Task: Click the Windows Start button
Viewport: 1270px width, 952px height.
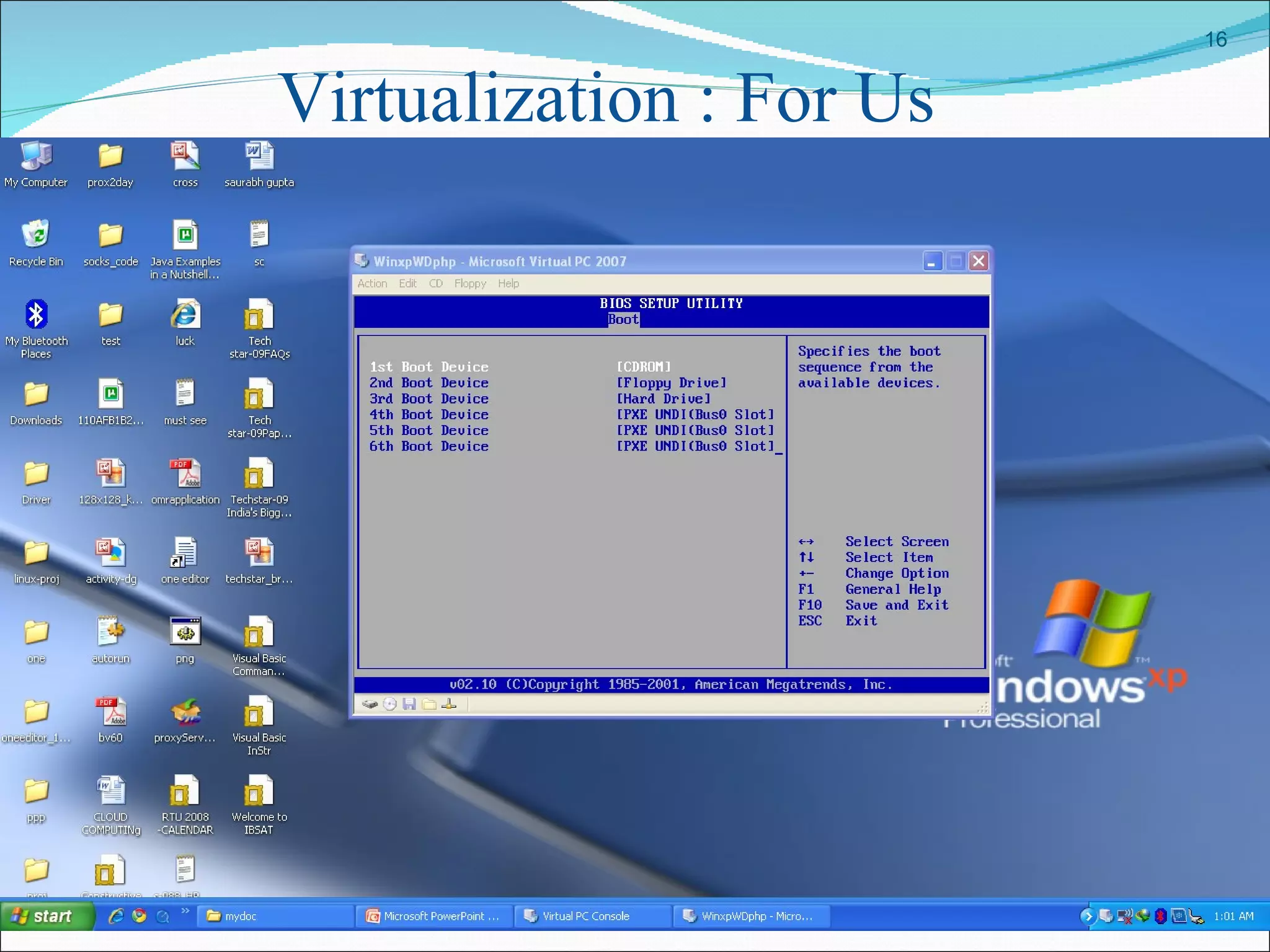Action: click(47, 916)
